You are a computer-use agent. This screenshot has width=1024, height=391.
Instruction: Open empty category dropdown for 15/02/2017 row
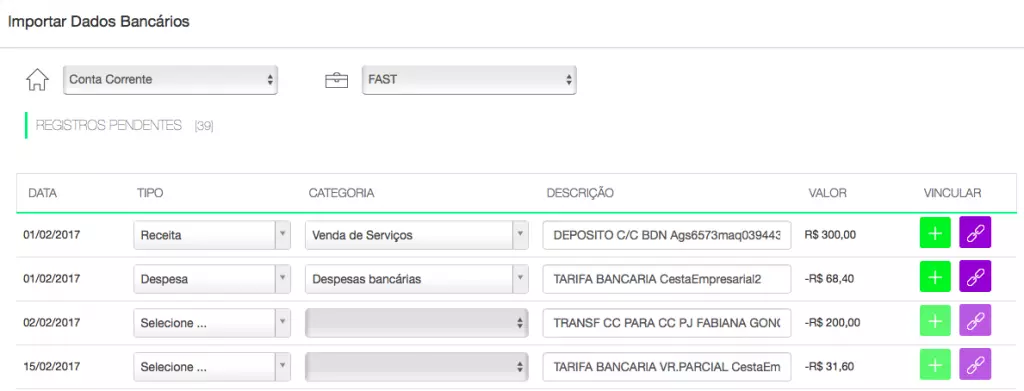(x=417, y=367)
